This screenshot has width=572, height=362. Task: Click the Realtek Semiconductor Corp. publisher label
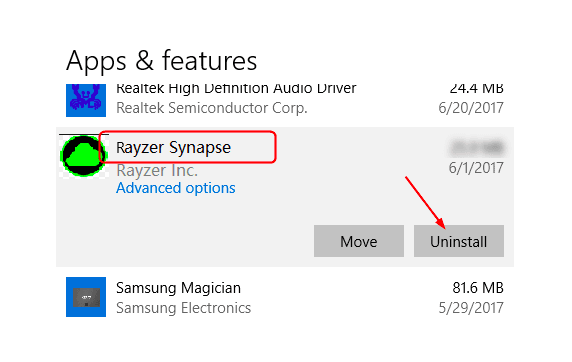212,108
